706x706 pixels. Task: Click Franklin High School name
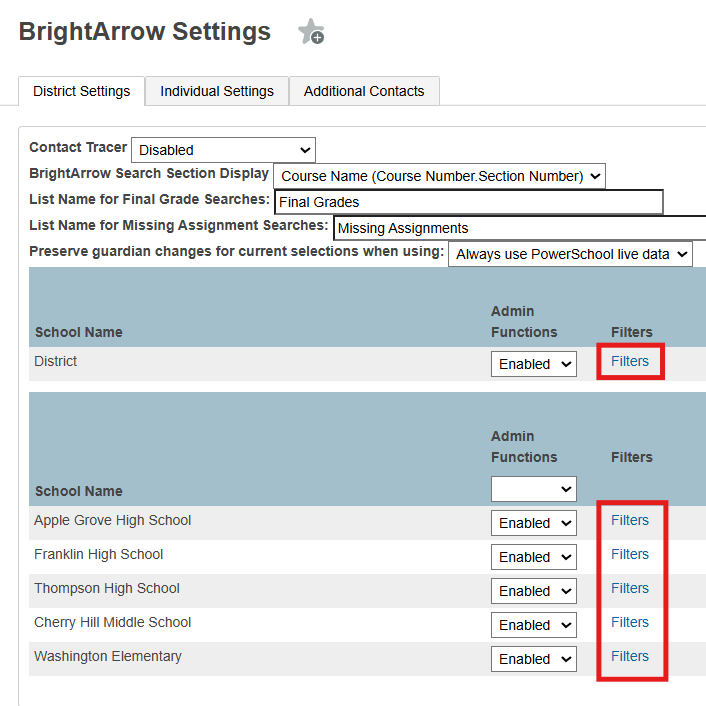[x=99, y=554]
